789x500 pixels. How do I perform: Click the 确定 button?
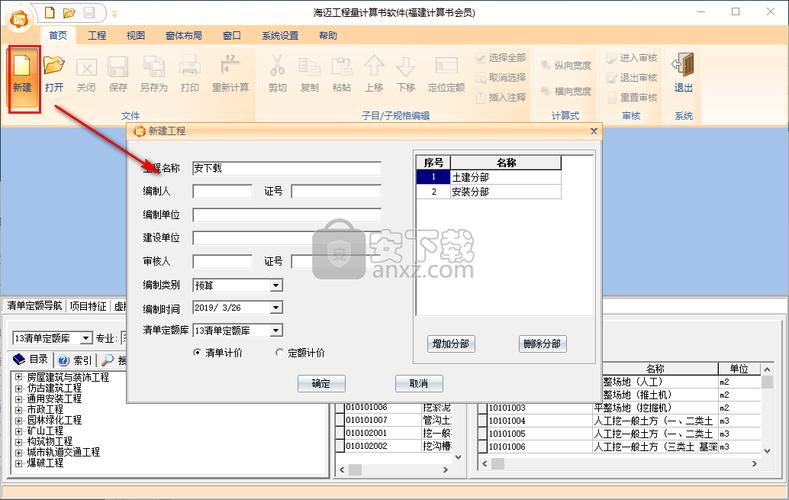coord(321,384)
